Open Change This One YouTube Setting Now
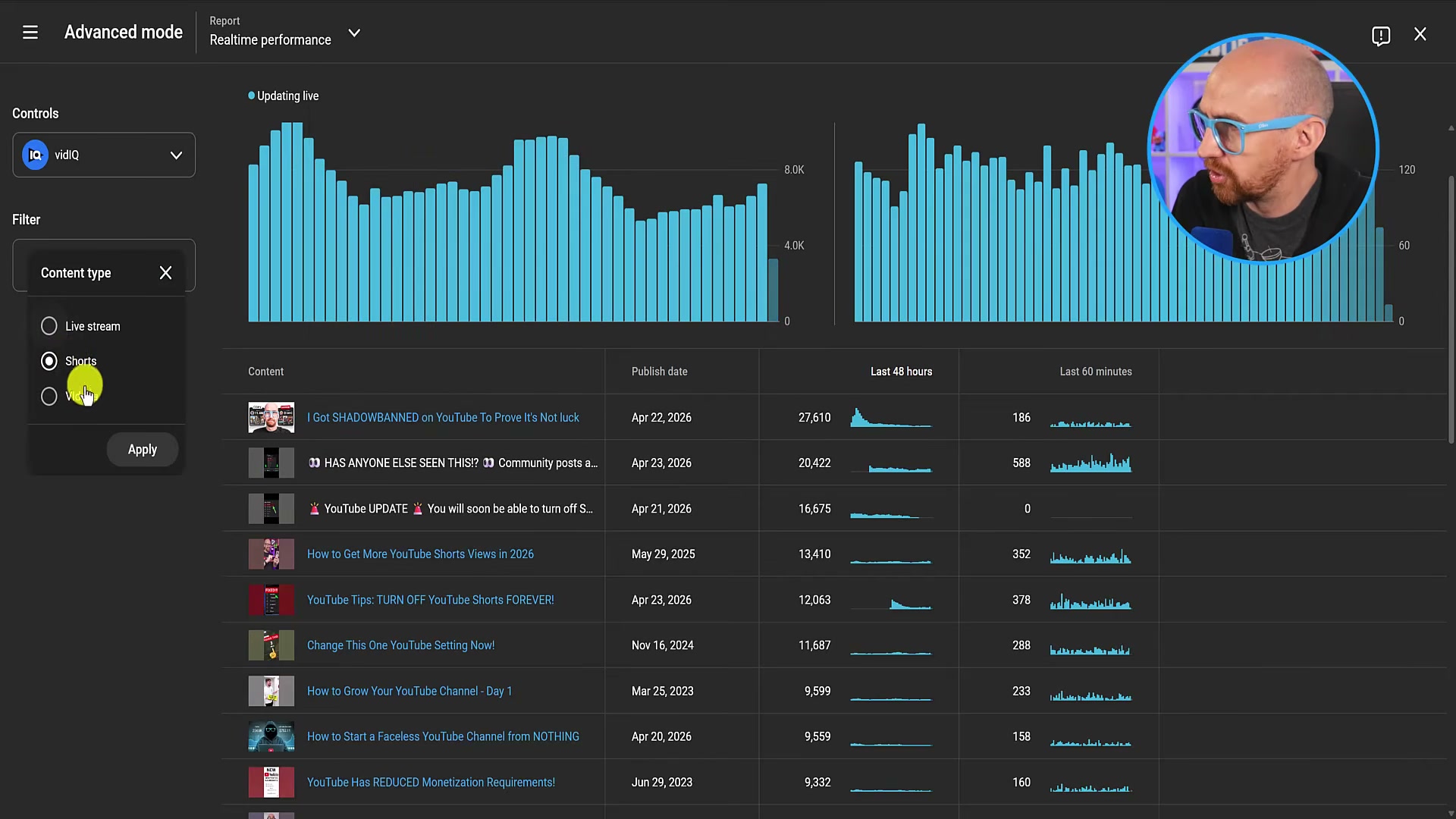The height and width of the screenshot is (819, 1456). [400, 645]
